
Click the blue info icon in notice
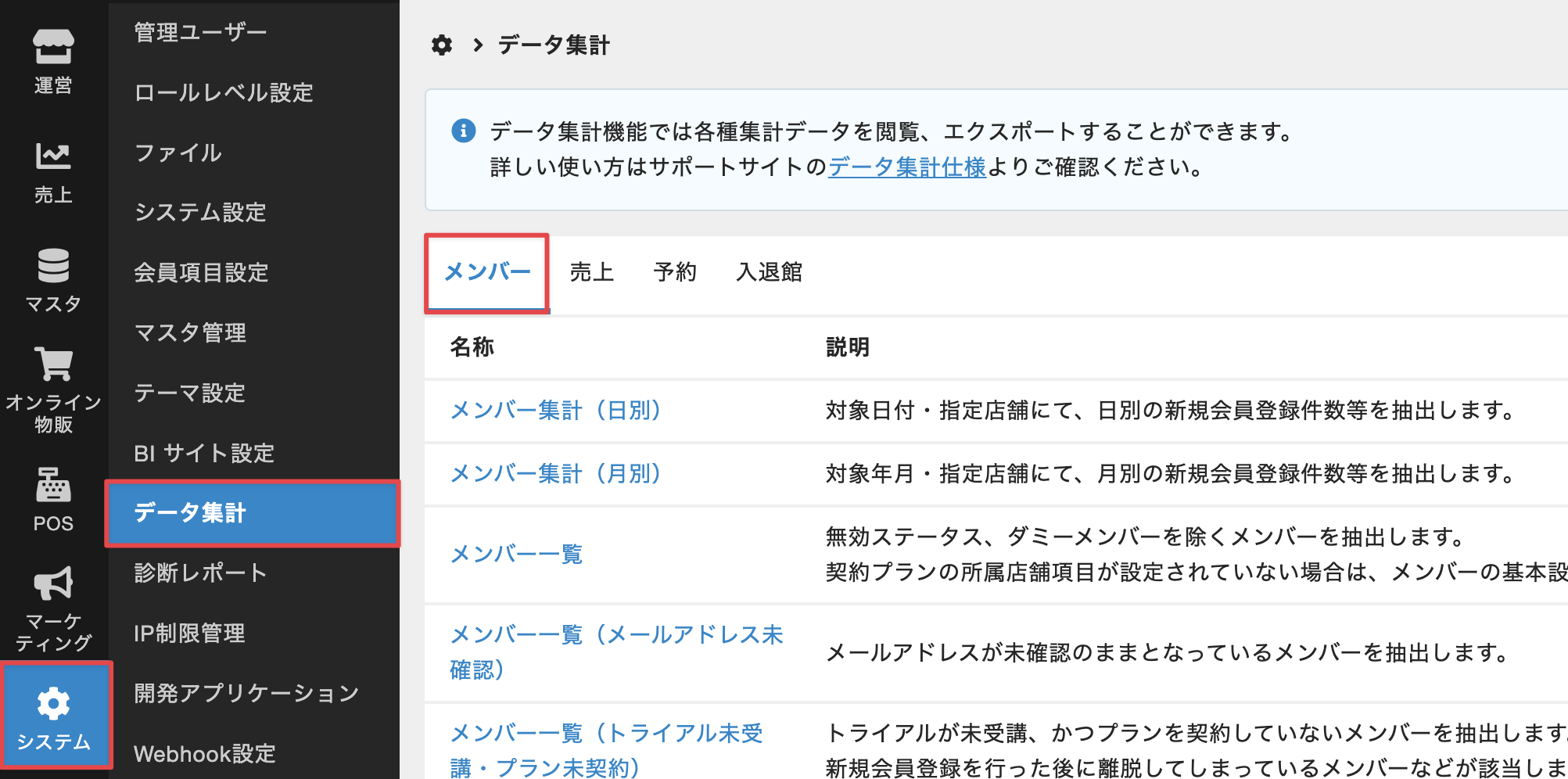pyautogui.click(x=464, y=131)
